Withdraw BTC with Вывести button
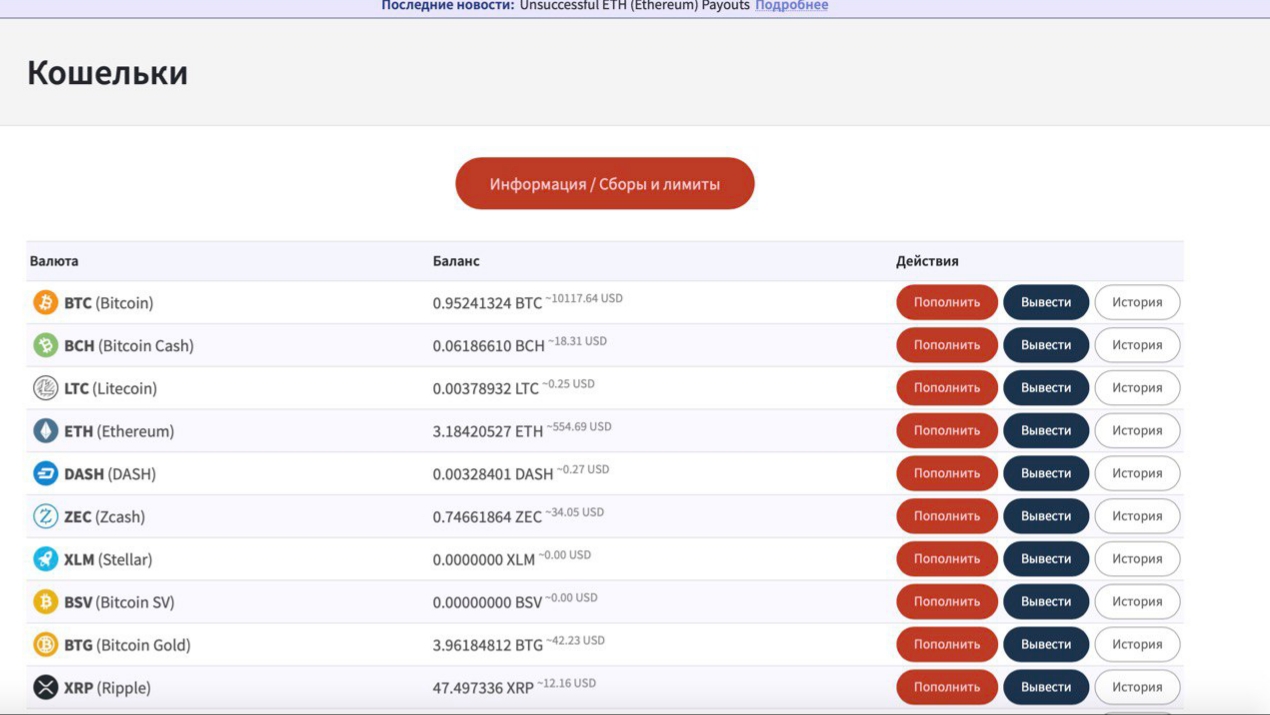The height and width of the screenshot is (715, 1270). click(x=1046, y=302)
